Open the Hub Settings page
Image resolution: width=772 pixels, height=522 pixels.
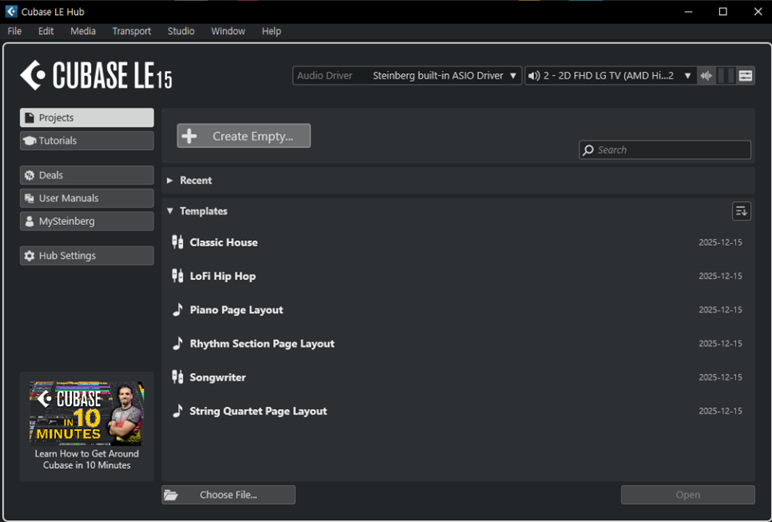tap(87, 256)
